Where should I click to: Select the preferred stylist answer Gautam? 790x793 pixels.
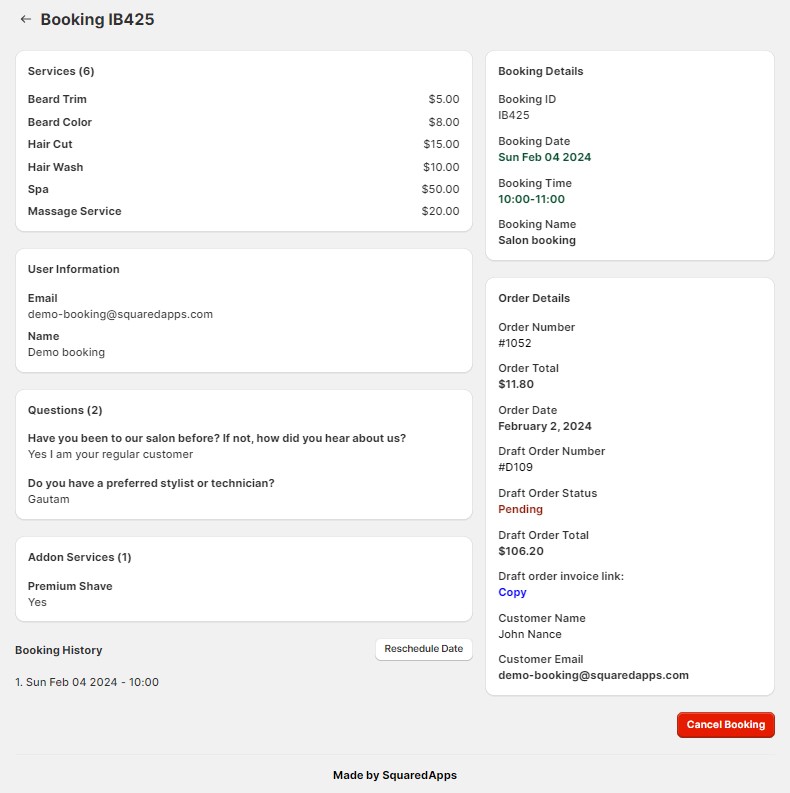click(49, 499)
